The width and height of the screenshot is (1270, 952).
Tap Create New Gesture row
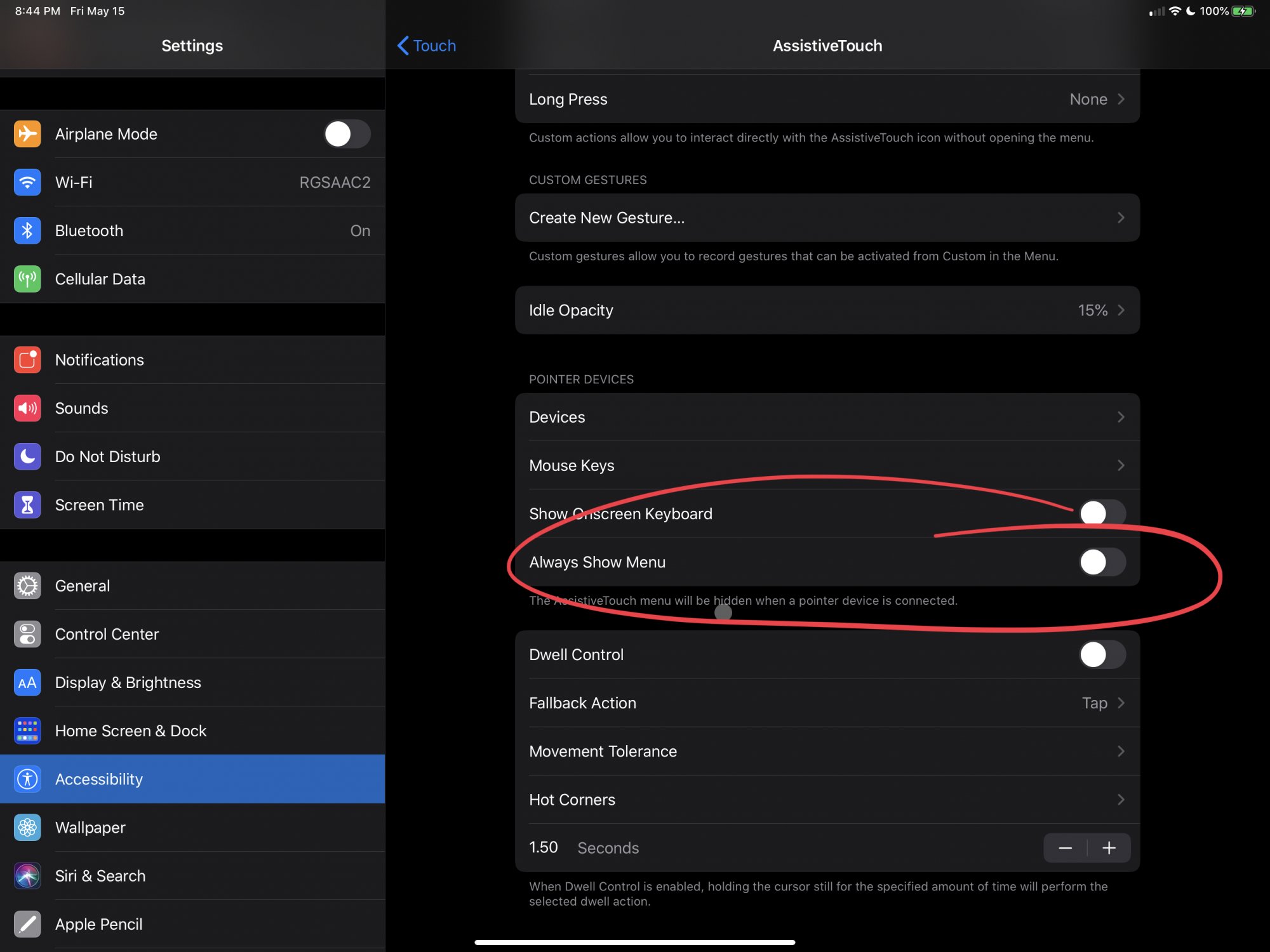[x=827, y=218]
